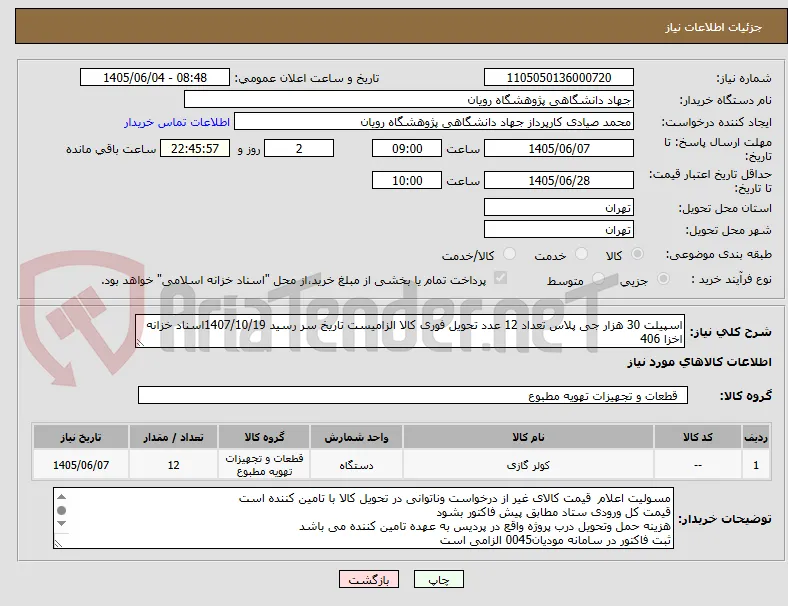This screenshot has width=788, height=606.
Task: Open the اطلاعات تماس خریدار link
Action: point(177,123)
